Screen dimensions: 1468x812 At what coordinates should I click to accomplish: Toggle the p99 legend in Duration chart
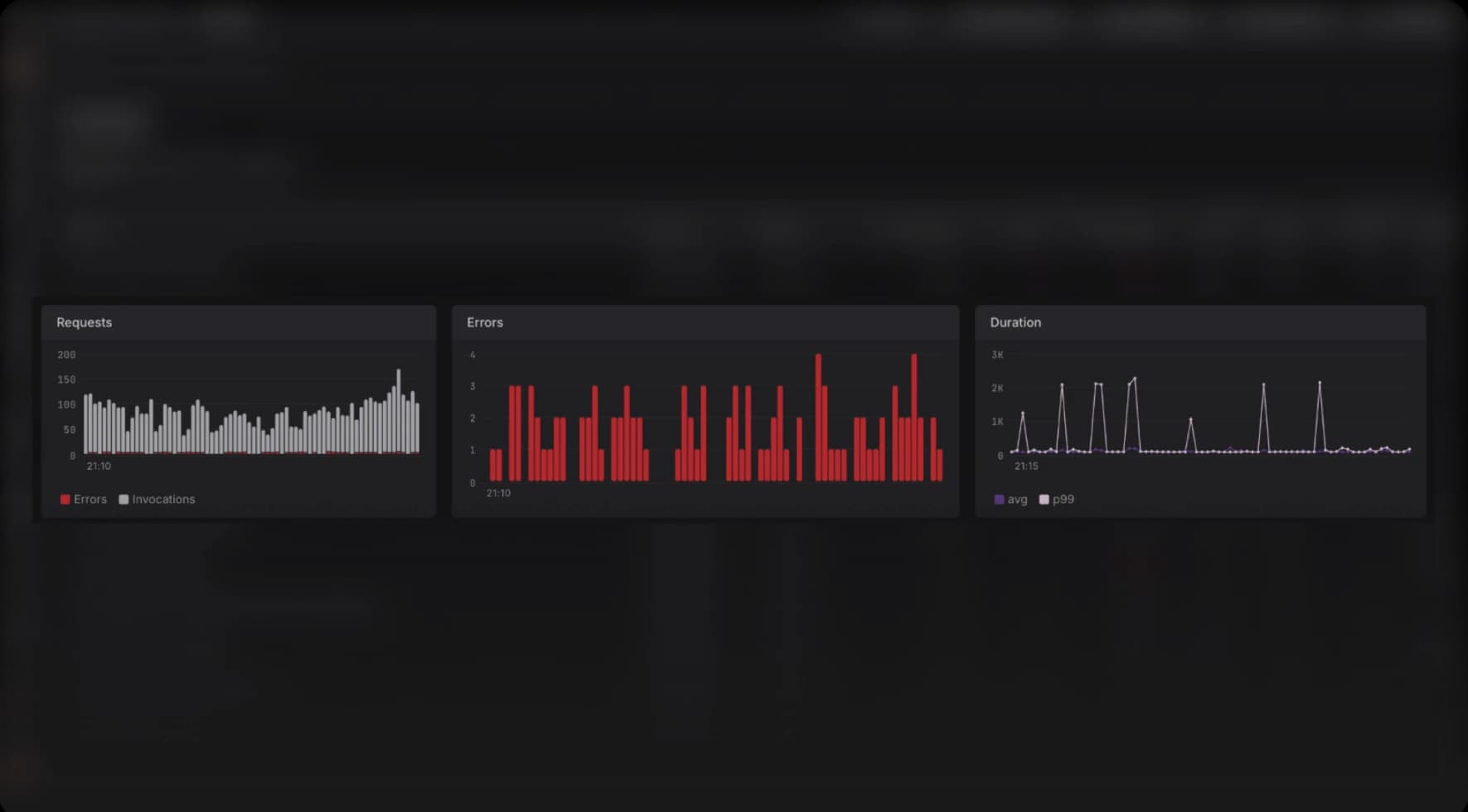click(1057, 500)
